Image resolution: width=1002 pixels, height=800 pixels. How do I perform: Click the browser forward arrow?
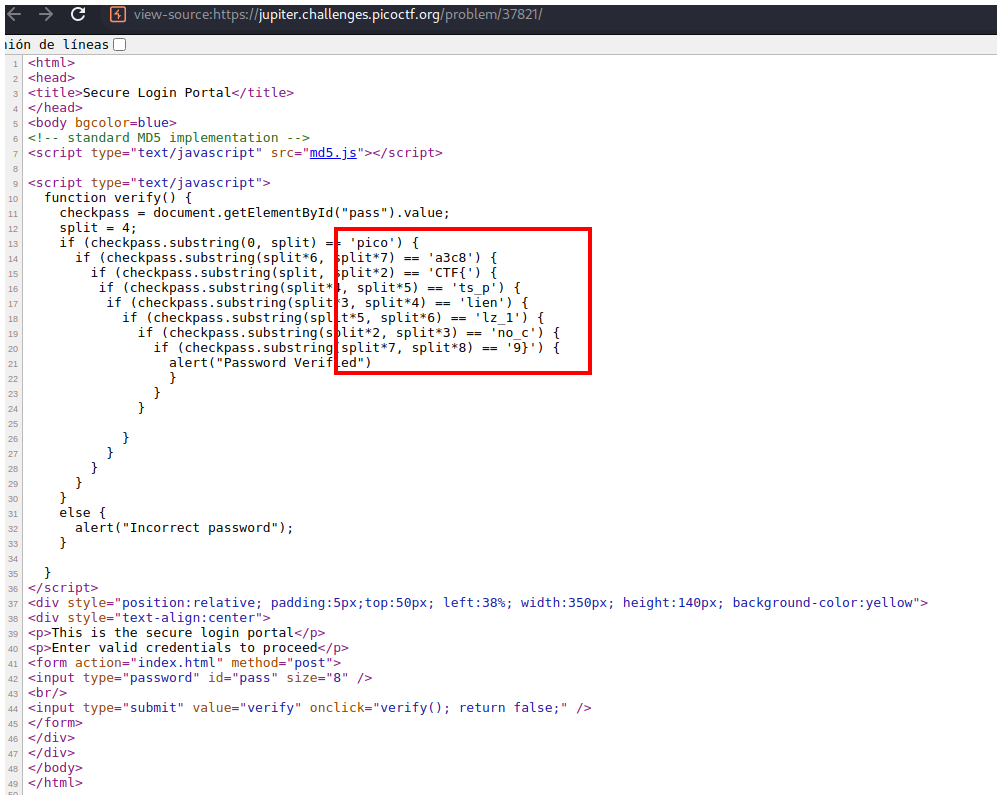pos(45,15)
